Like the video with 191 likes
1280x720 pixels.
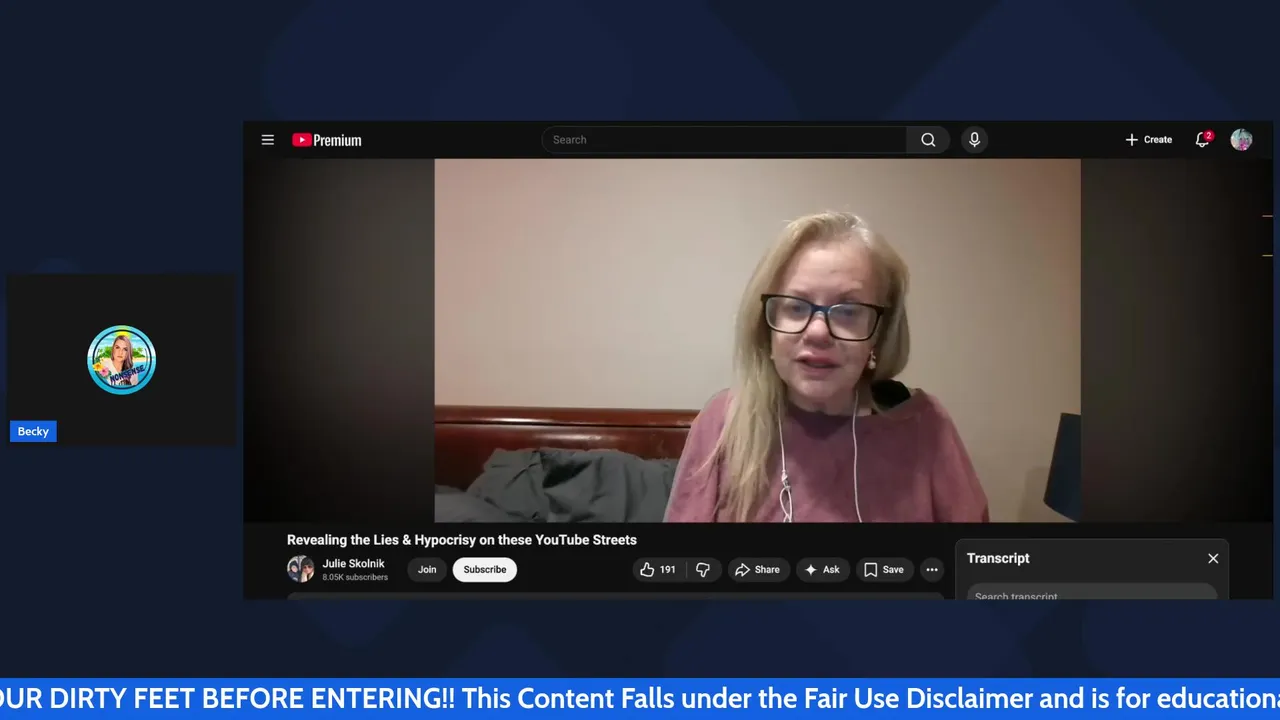[x=658, y=569]
